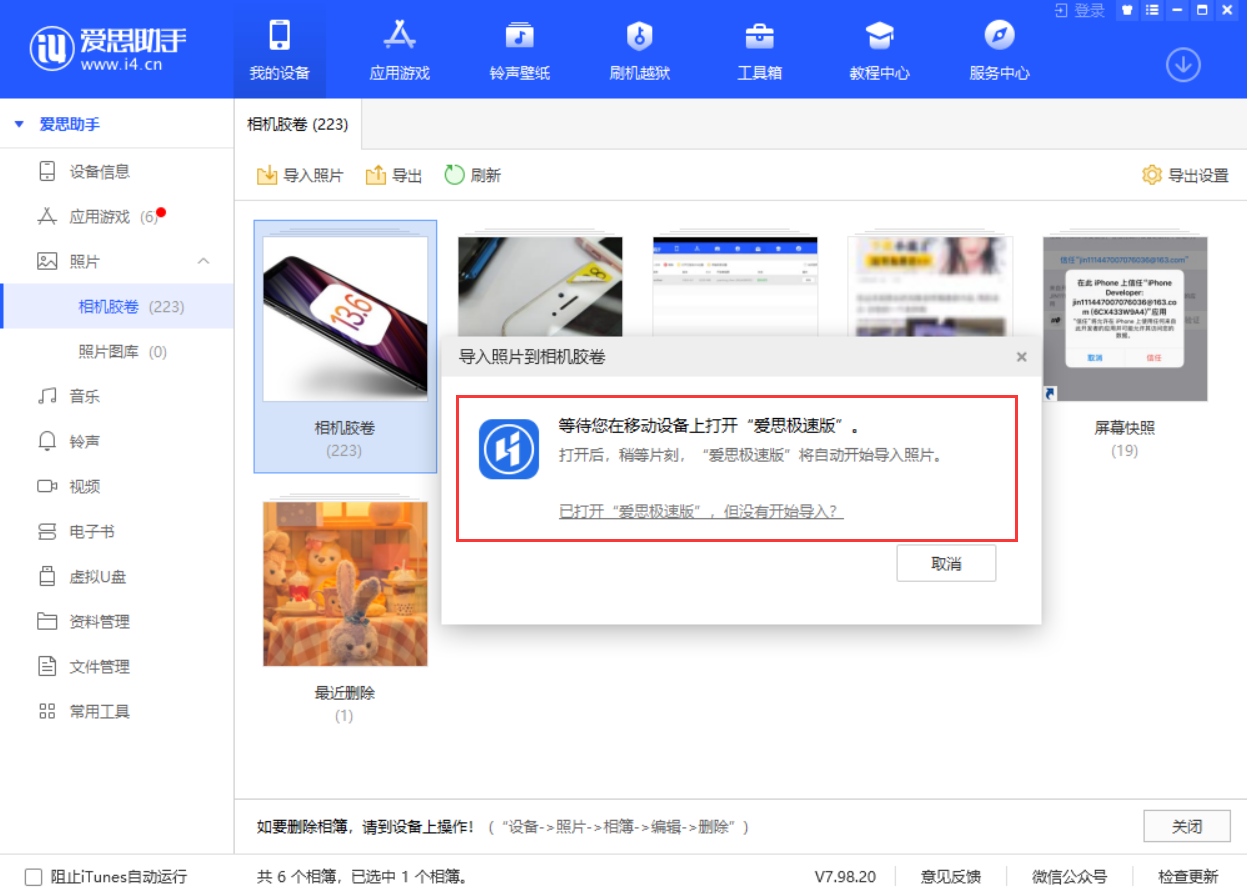Click the 微信公众号 status bar link
The height and width of the screenshot is (895, 1247).
point(1070,877)
